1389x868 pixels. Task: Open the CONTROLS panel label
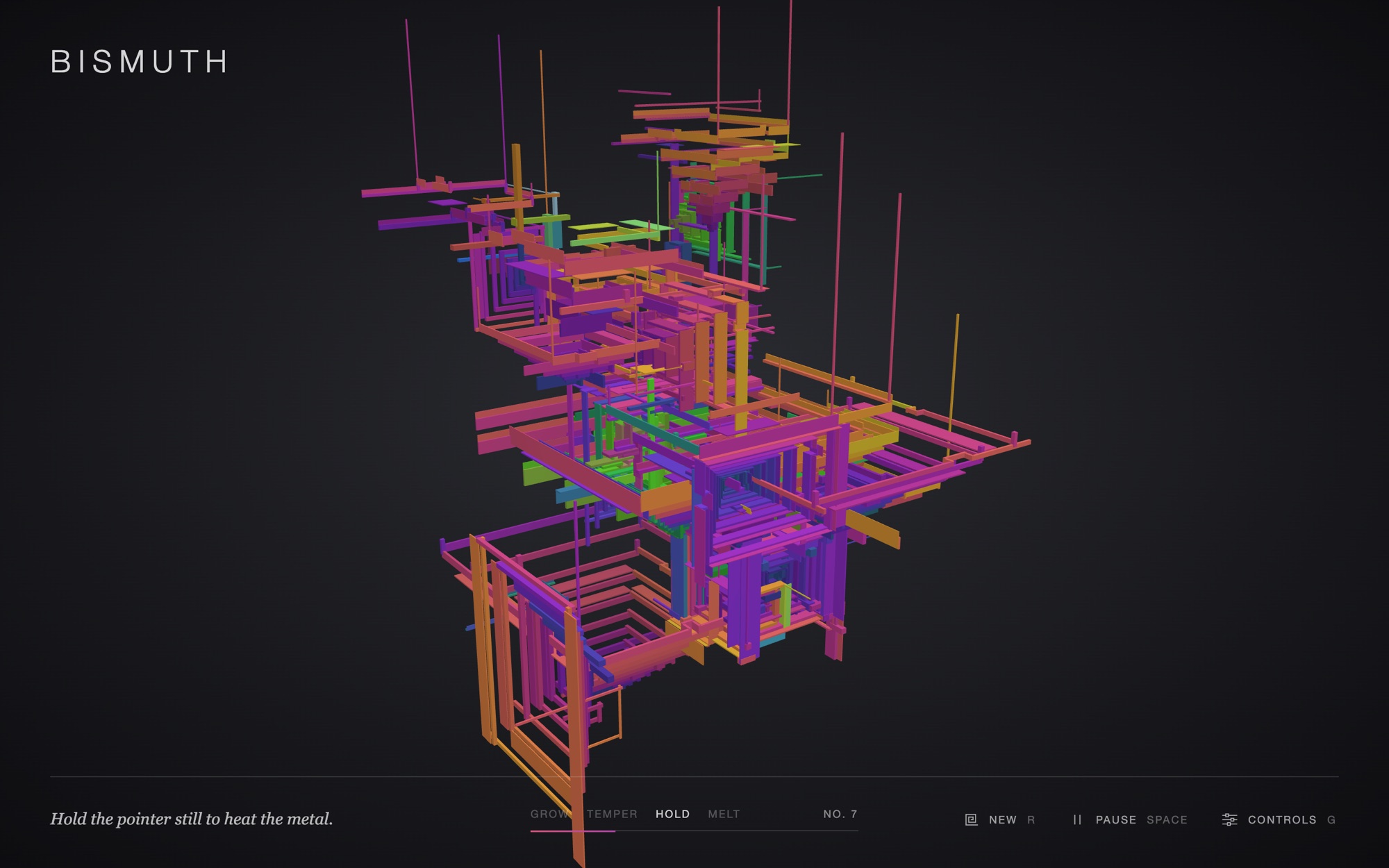click(1282, 819)
